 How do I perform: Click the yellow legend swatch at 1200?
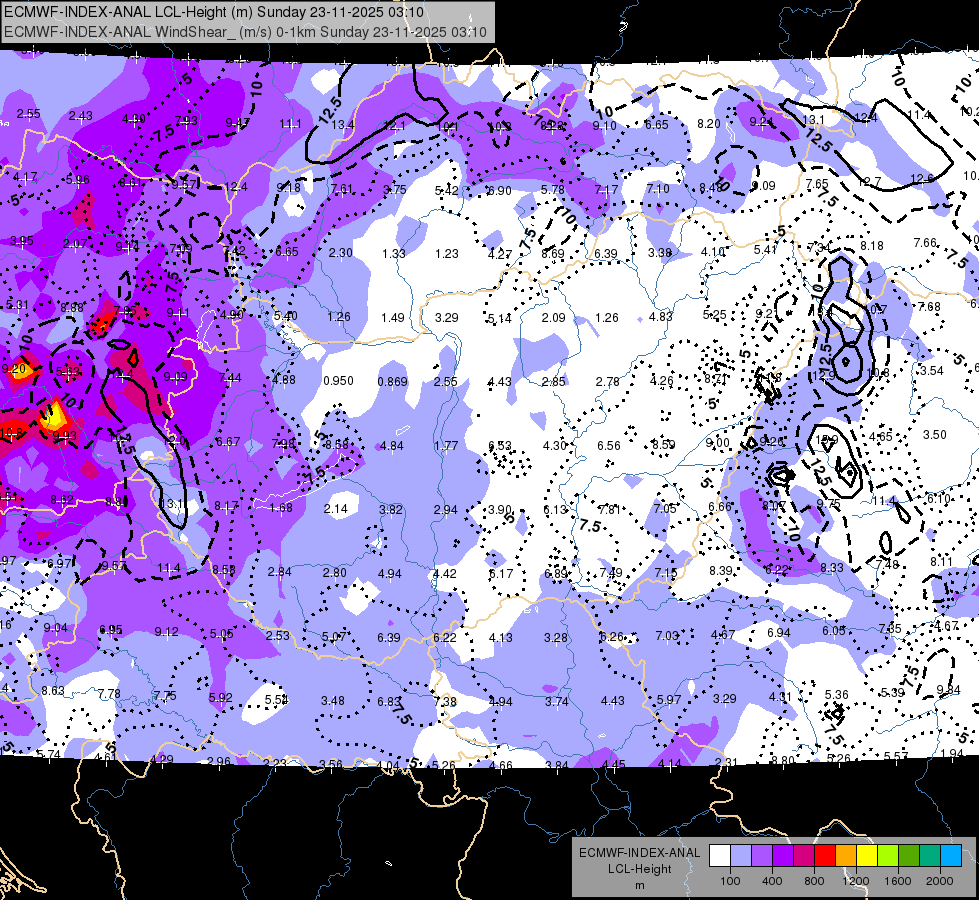click(867, 856)
